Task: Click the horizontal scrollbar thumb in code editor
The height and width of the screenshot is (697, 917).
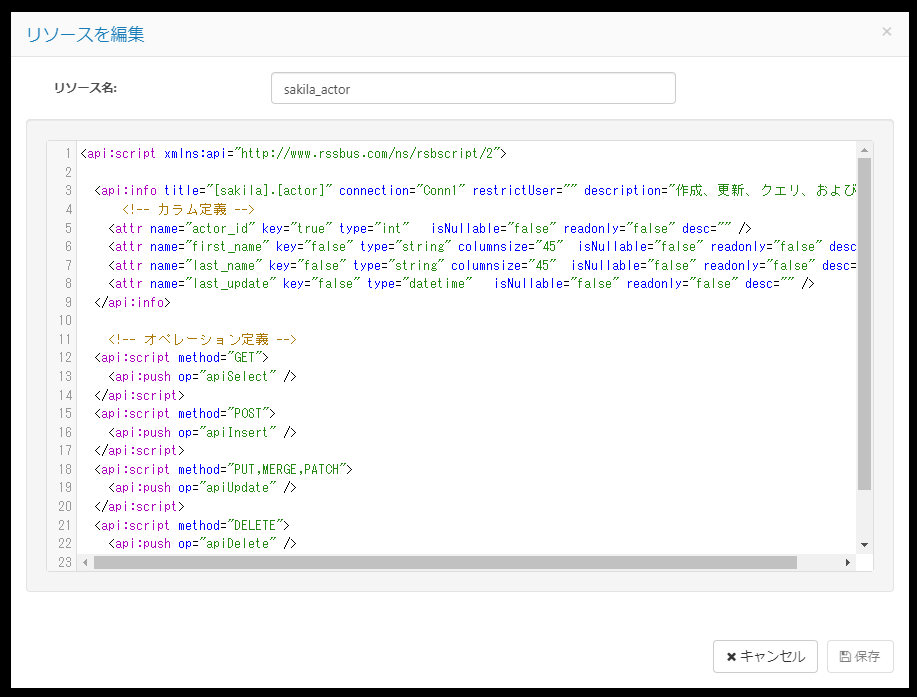Action: click(x=445, y=563)
